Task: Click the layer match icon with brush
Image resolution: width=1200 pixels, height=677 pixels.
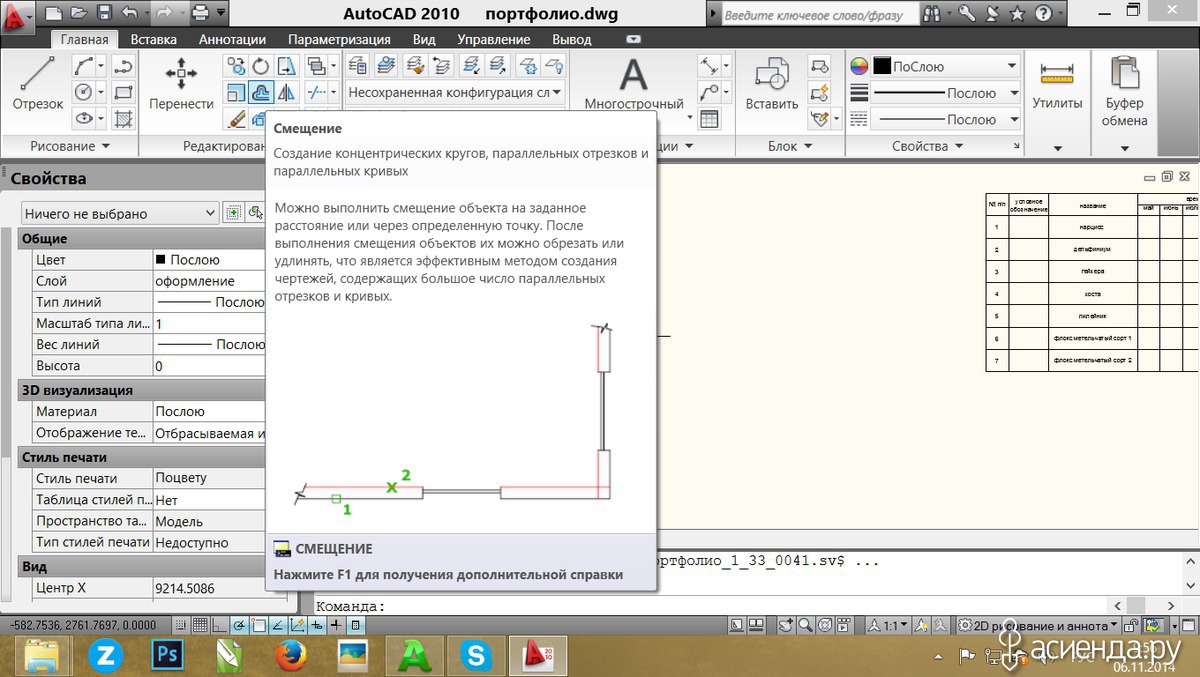Action: point(414,67)
